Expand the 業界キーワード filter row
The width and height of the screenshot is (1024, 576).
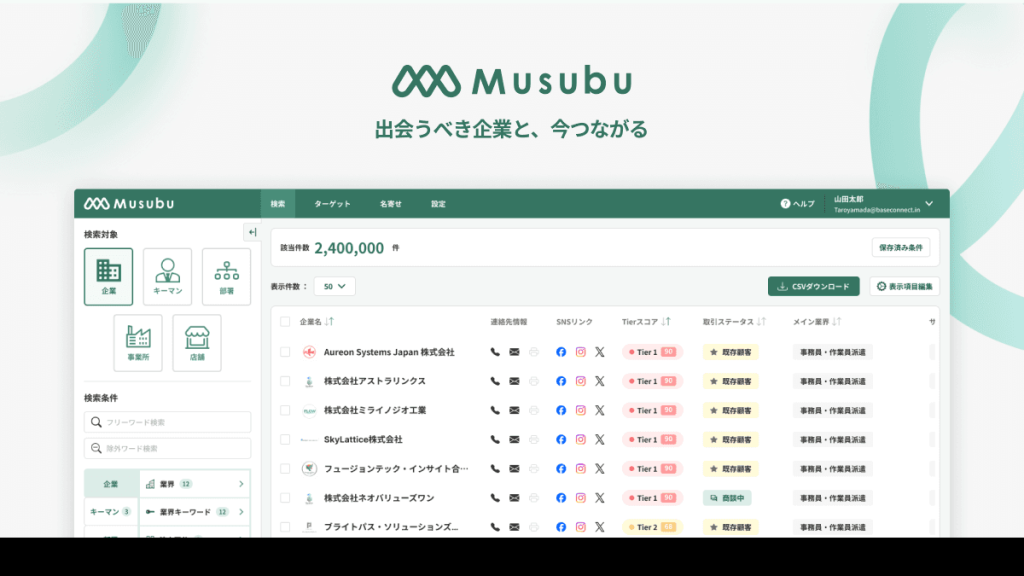click(195, 512)
